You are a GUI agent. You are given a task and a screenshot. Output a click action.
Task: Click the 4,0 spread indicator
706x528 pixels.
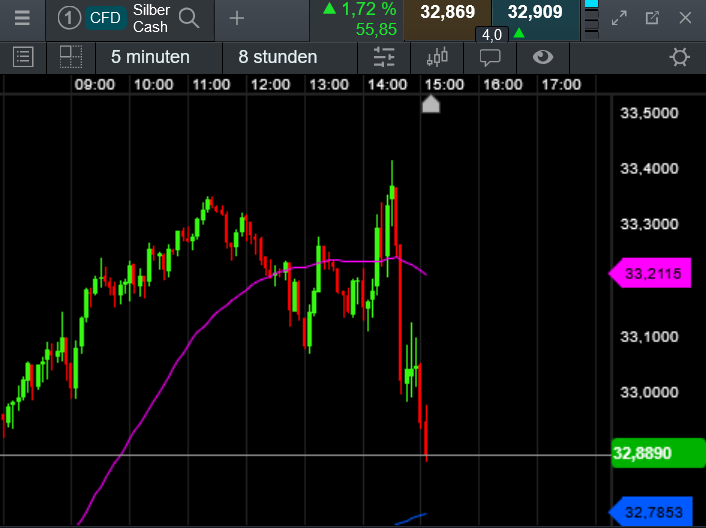[492, 35]
